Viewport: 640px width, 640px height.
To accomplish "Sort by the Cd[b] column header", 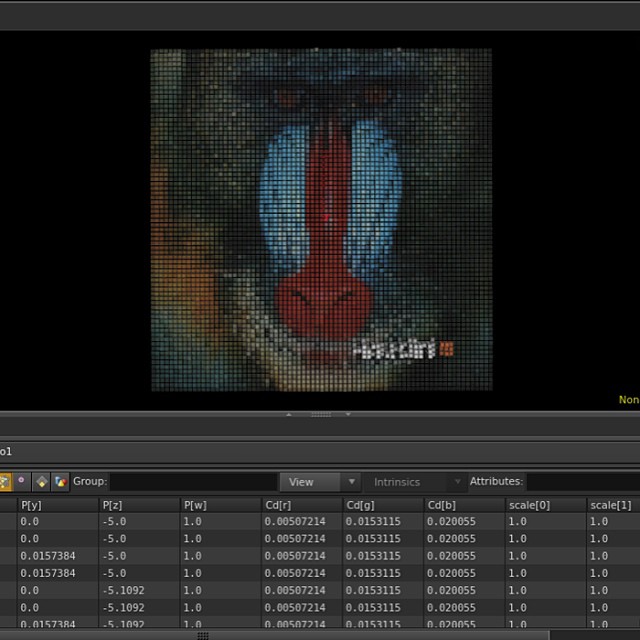I will [x=464, y=505].
